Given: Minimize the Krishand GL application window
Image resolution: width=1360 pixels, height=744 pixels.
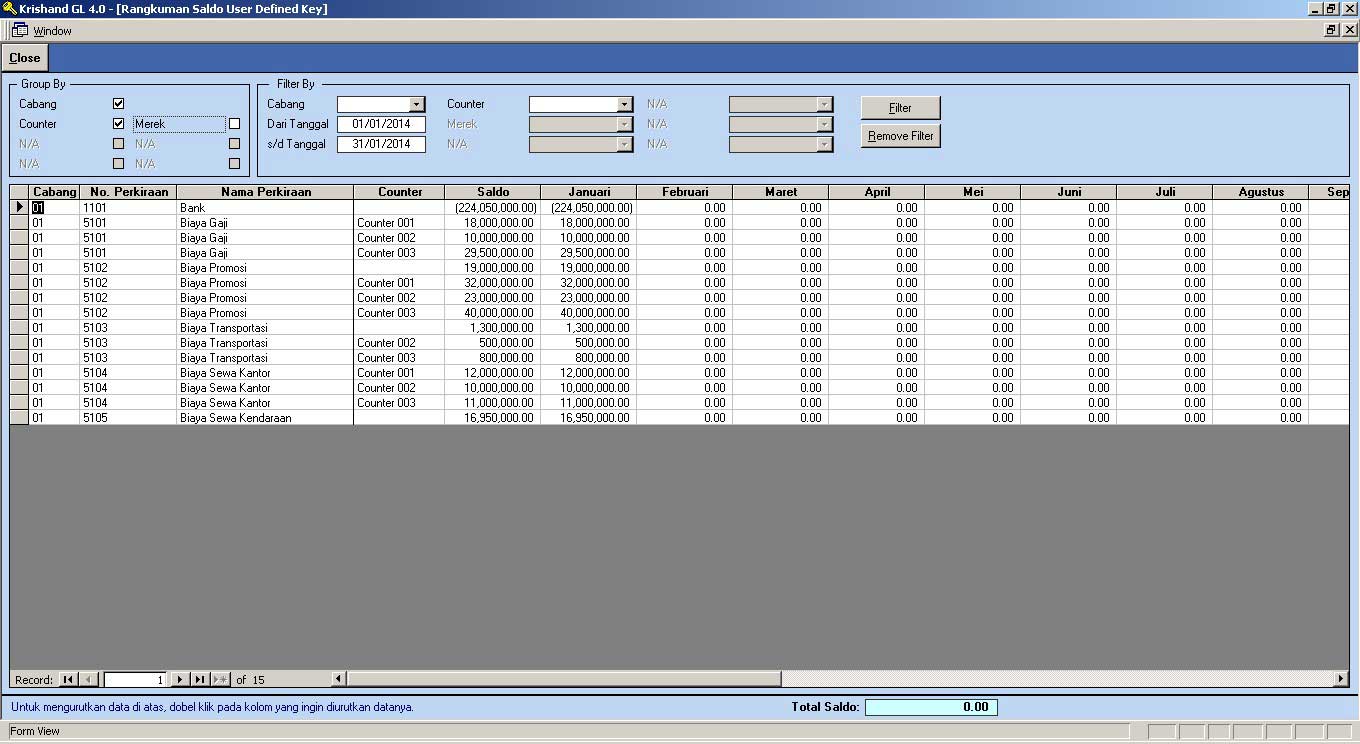Looking at the screenshot, I should tap(1315, 8).
